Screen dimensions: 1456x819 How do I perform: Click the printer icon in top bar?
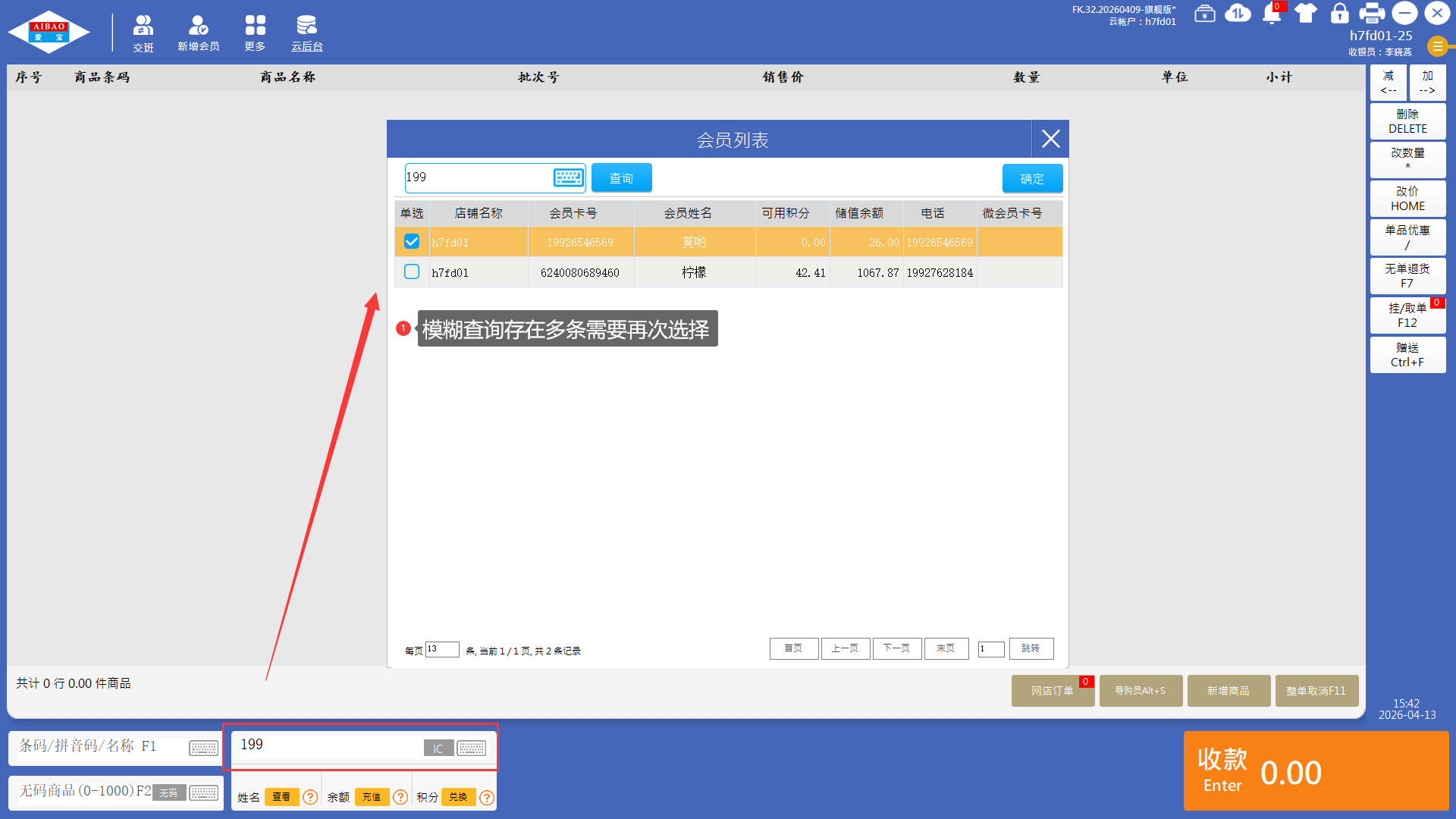1371,13
